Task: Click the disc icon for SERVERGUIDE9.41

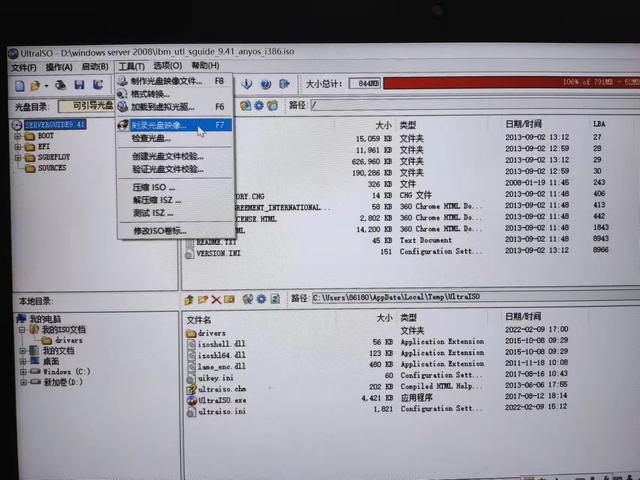Action: 17,125
